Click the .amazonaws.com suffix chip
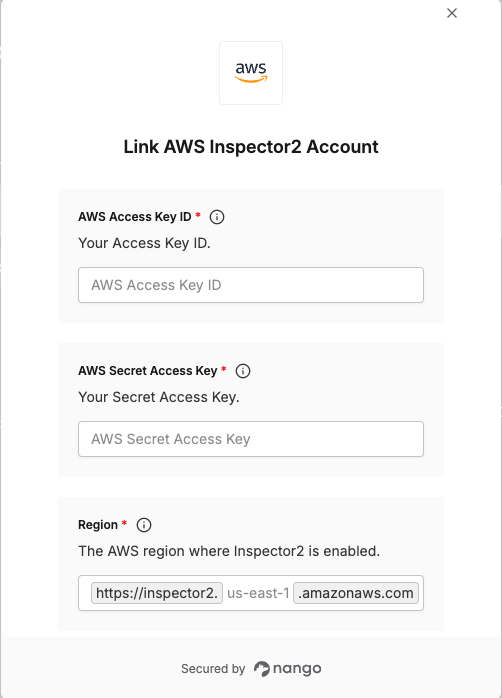This screenshot has height=698, width=502. 356,593
